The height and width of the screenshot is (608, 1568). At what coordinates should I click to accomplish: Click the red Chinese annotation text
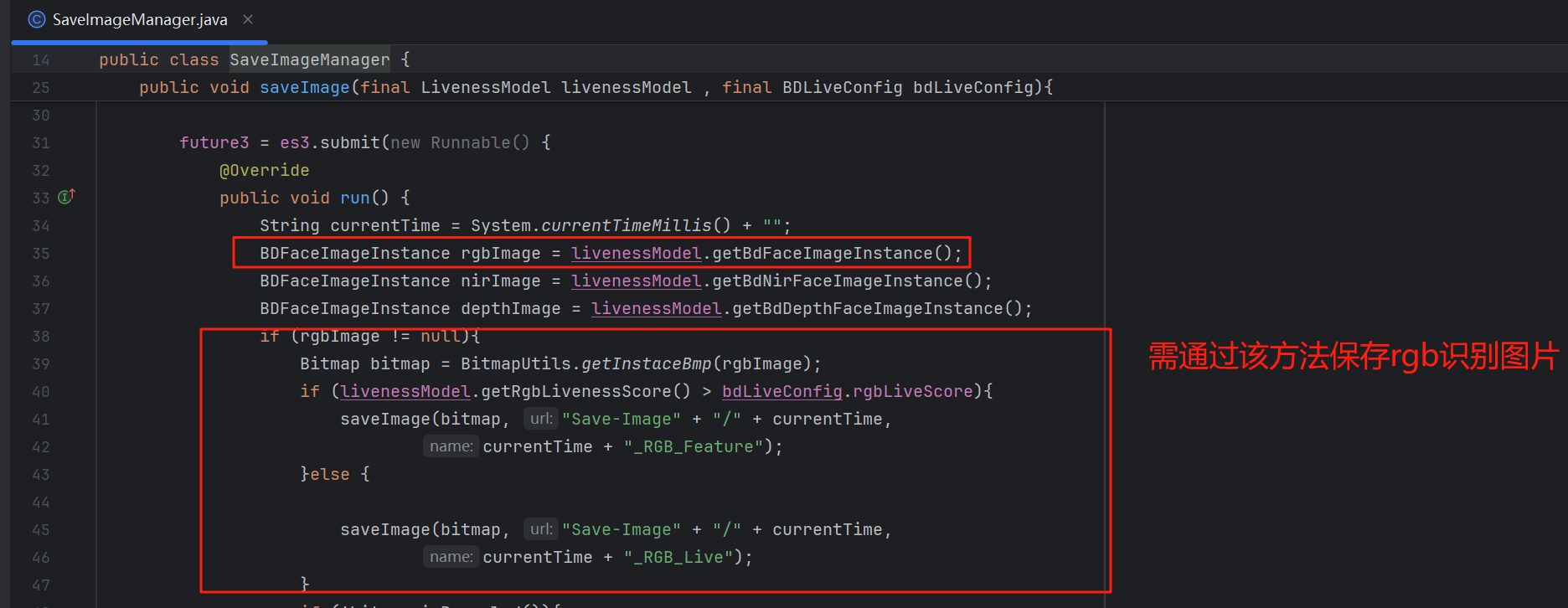coord(1352,357)
